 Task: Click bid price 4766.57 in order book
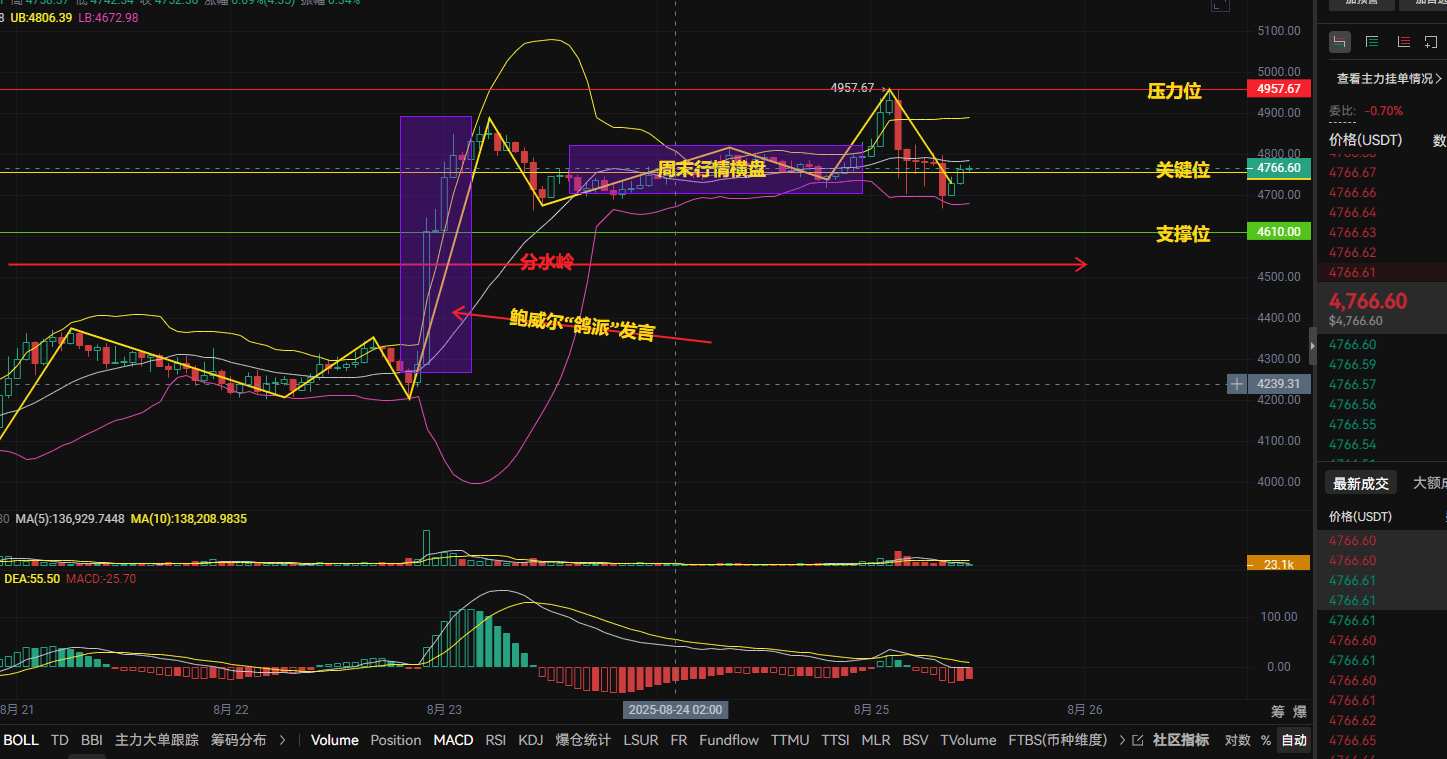(x=1352, y=385)
